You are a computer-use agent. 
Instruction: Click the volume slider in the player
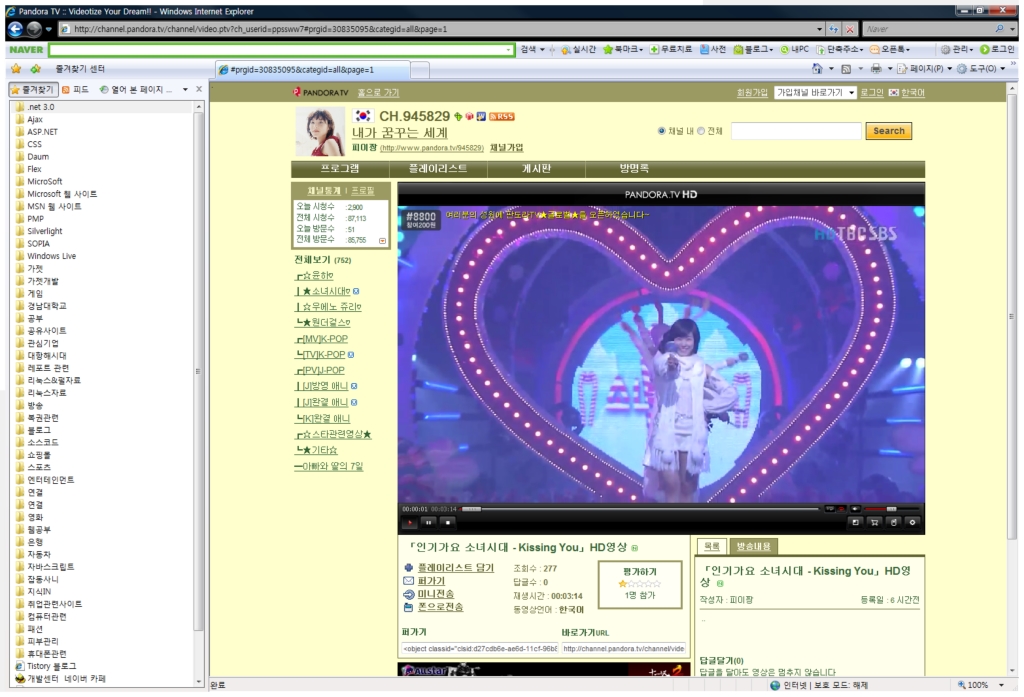891,509
